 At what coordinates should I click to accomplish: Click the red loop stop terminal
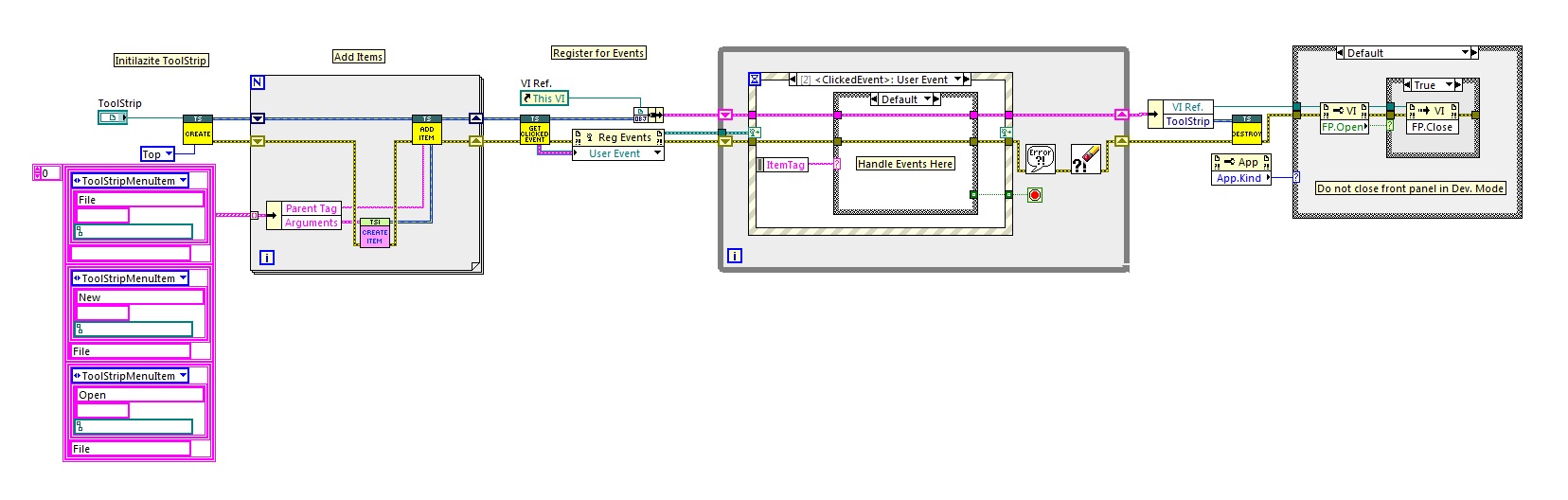click(1035, 195)
